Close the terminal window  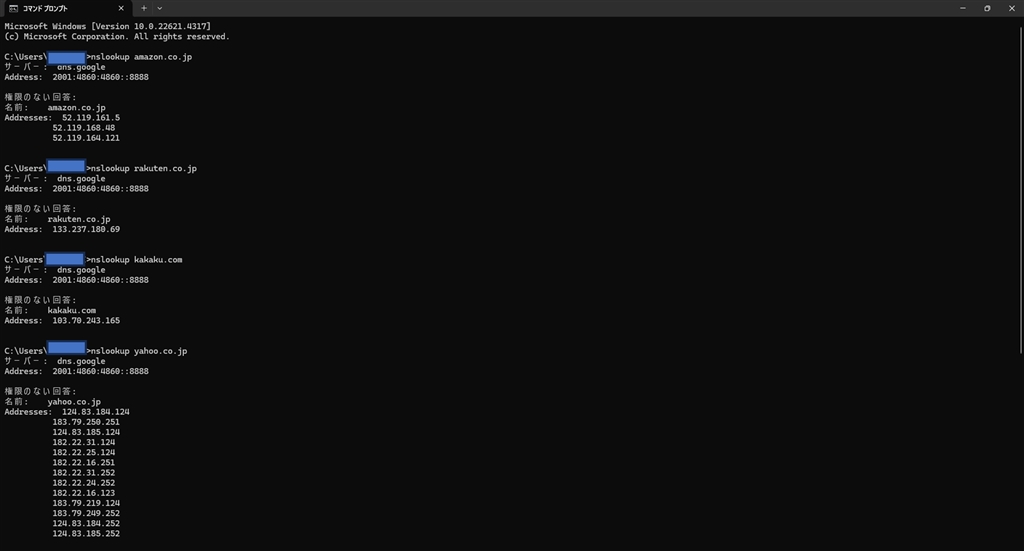click(x=1012, y=8)
